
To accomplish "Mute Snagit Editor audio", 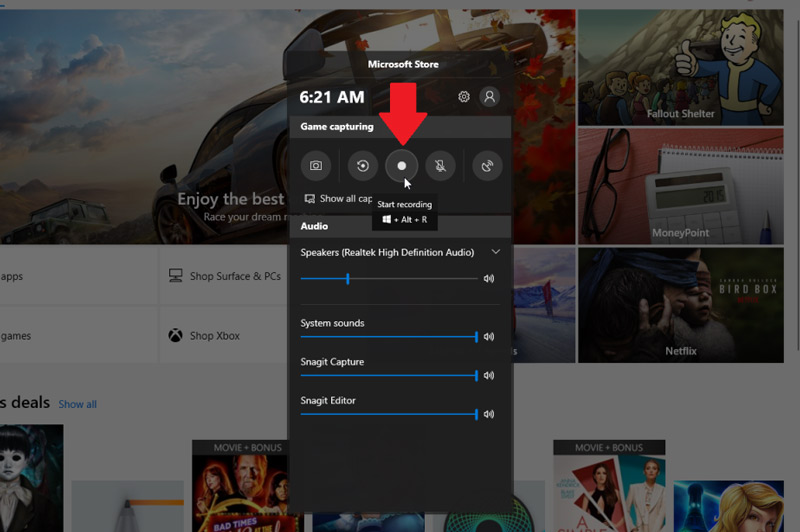I will pyautogui.click(x=489, y=414).
